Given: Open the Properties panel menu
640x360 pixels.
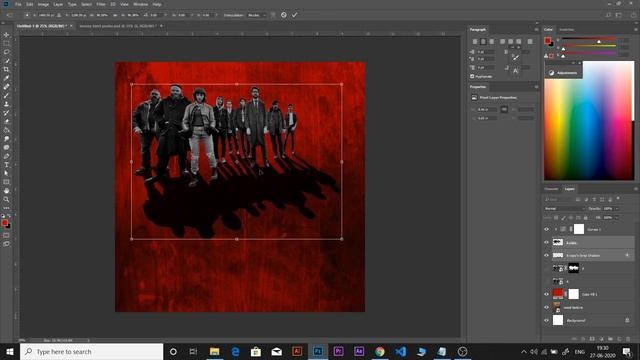Looking at the screenshot, I should tap(536, 87).
